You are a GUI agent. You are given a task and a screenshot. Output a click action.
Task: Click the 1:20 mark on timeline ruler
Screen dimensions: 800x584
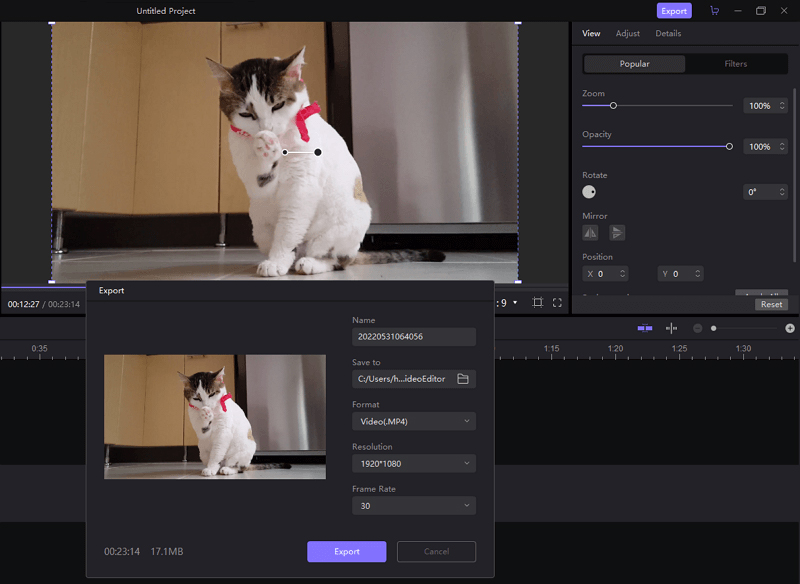coord(615,349)
